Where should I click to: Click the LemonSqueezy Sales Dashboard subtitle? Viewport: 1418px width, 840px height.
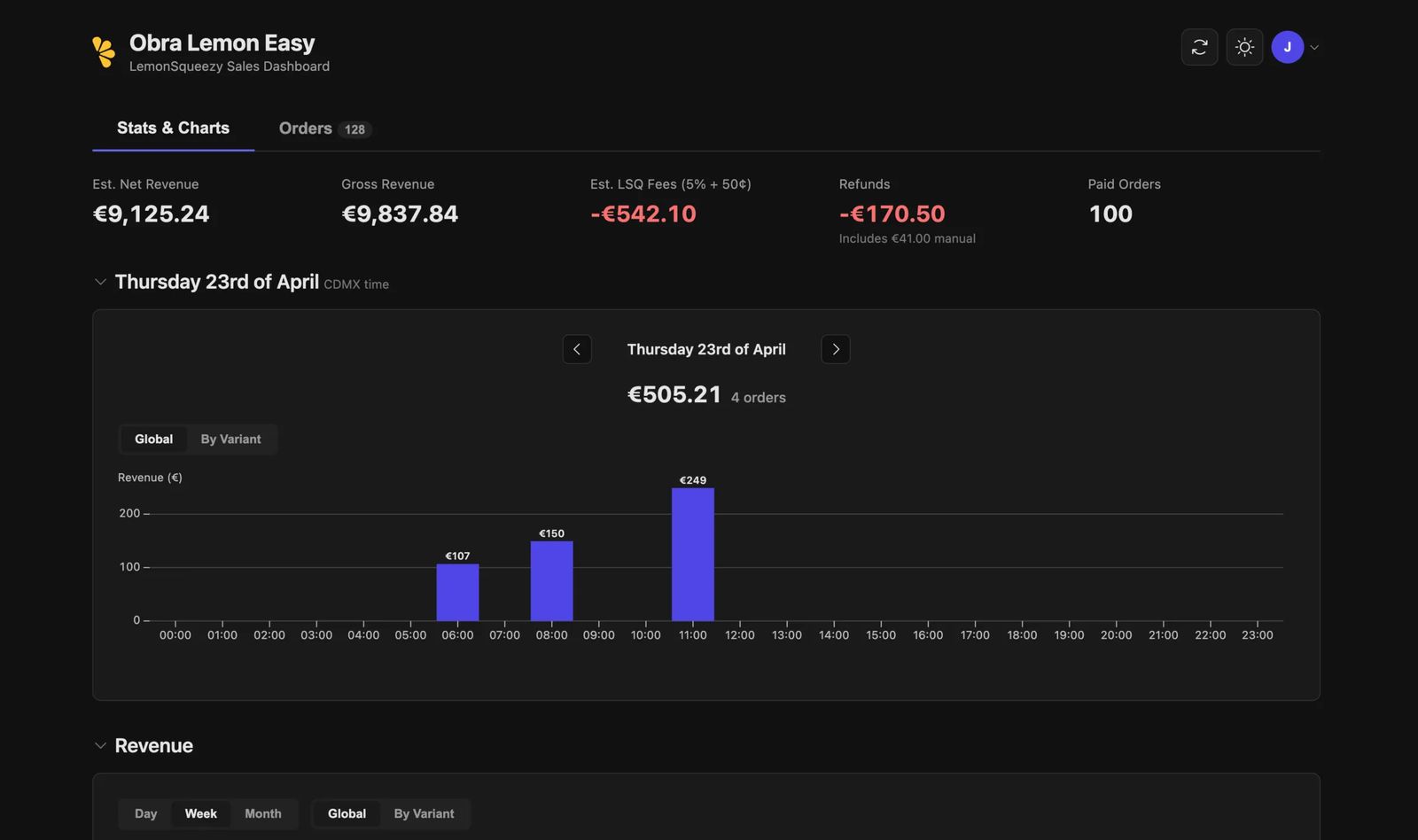[230, 66]
